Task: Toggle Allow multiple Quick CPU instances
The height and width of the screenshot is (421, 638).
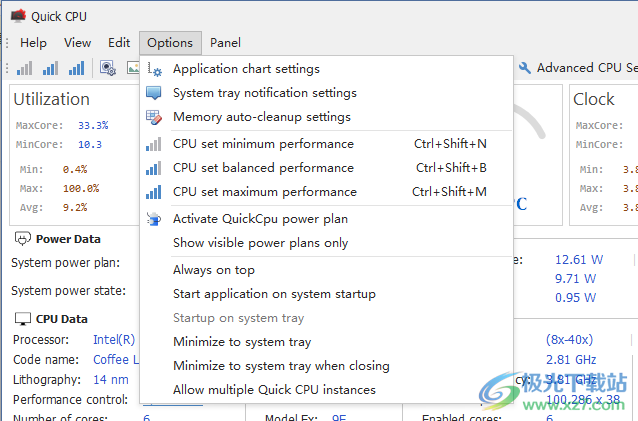Action: click(326, 390)
